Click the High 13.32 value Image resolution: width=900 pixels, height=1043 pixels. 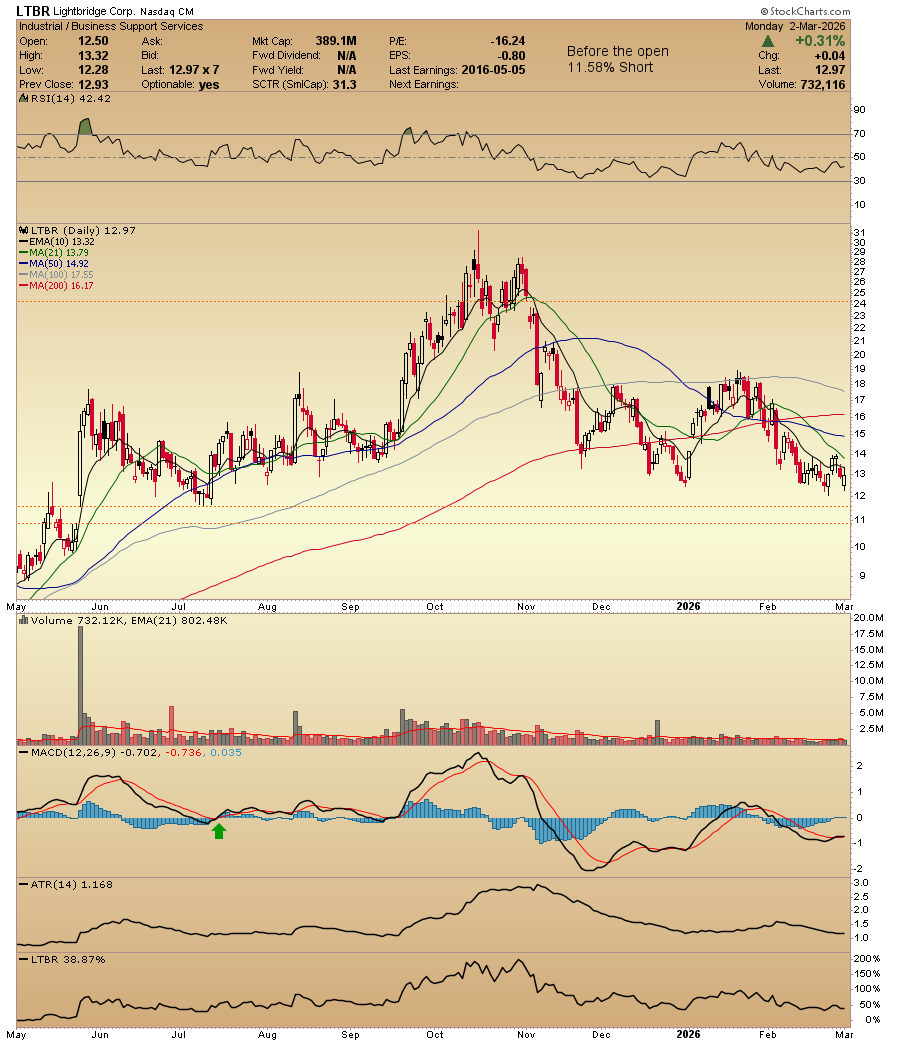(93, 56)
